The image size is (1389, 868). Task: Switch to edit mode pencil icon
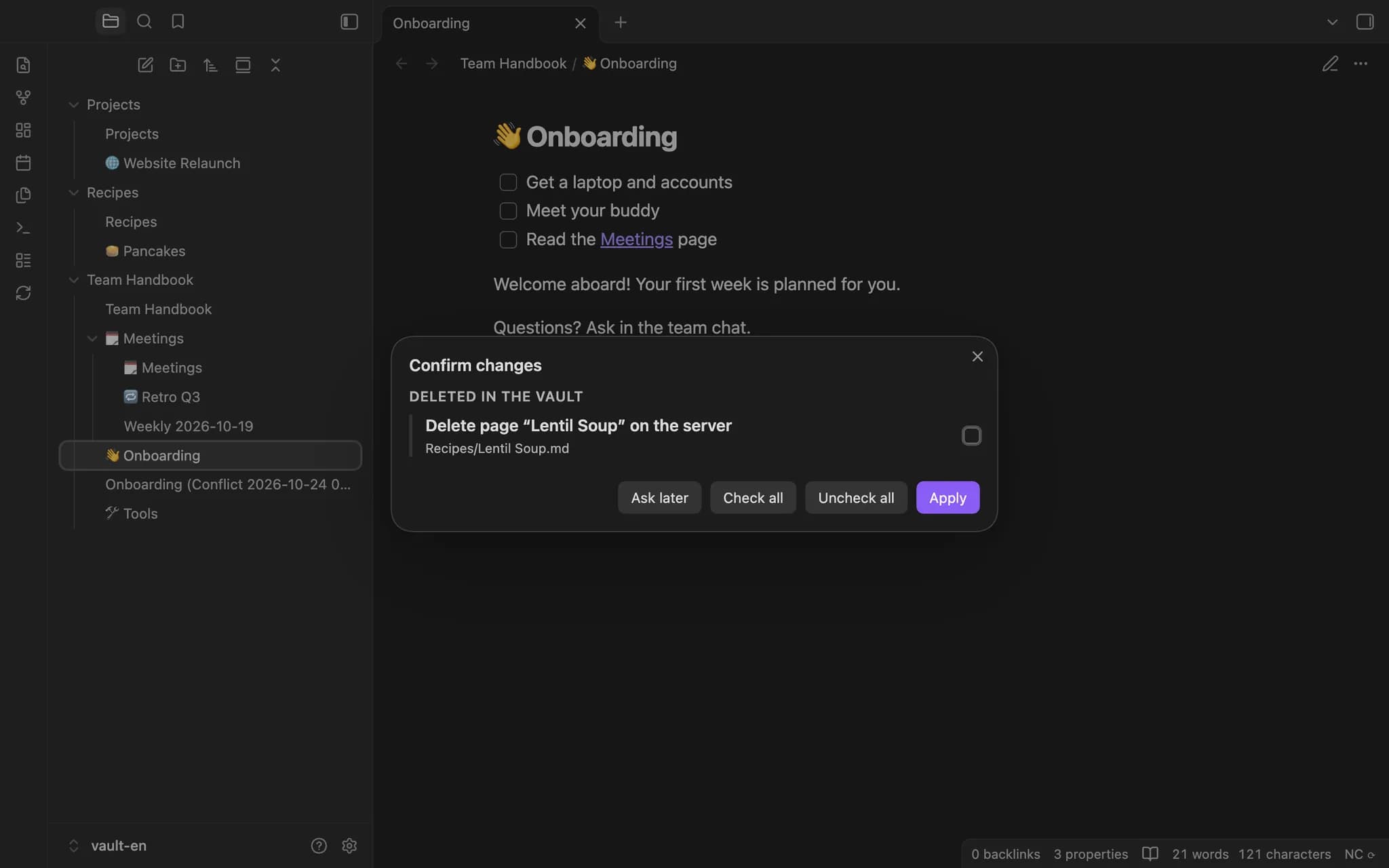point(1330,64)
